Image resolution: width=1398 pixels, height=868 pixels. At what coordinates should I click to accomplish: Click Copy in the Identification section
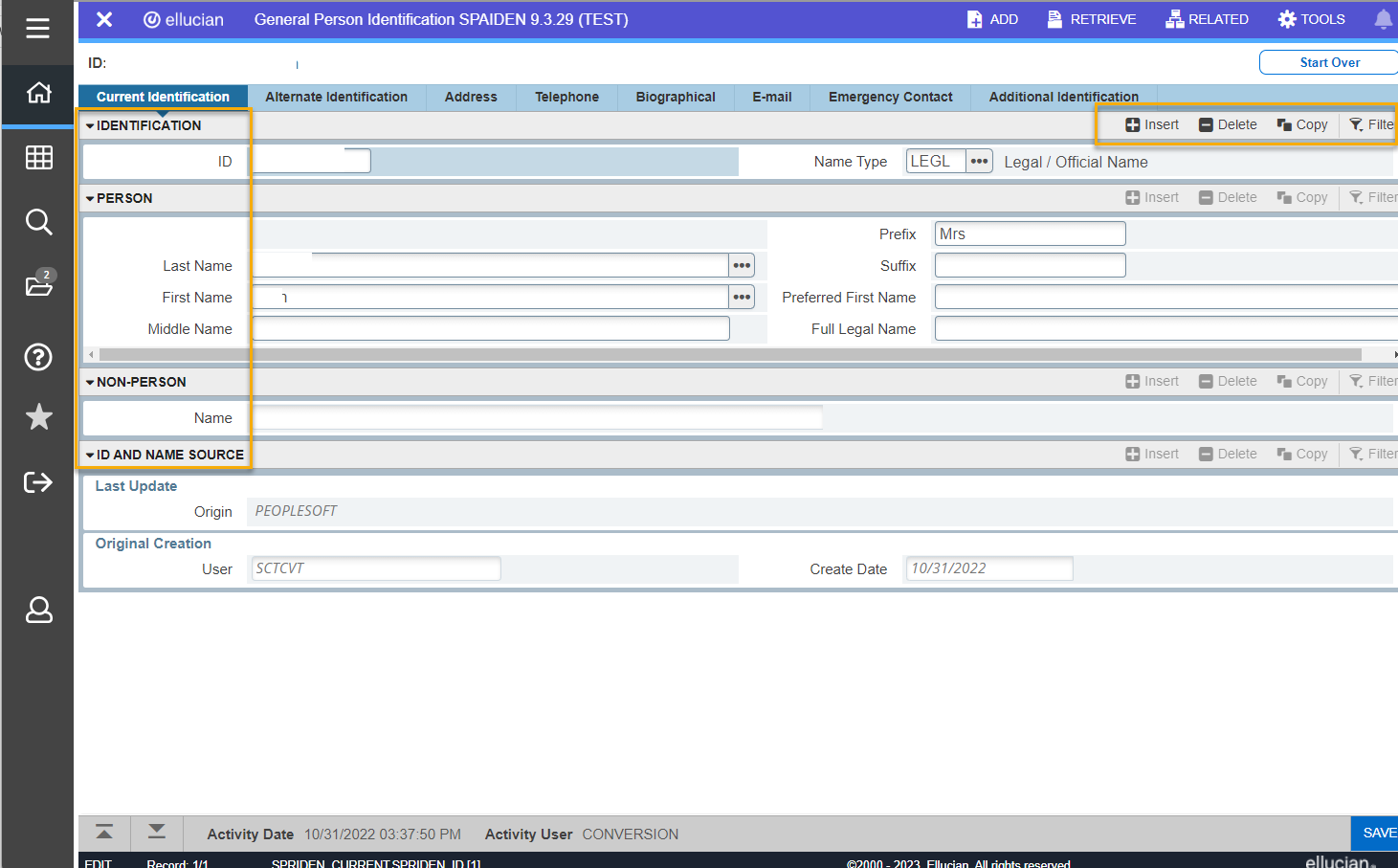click(x=1302, y=124)
